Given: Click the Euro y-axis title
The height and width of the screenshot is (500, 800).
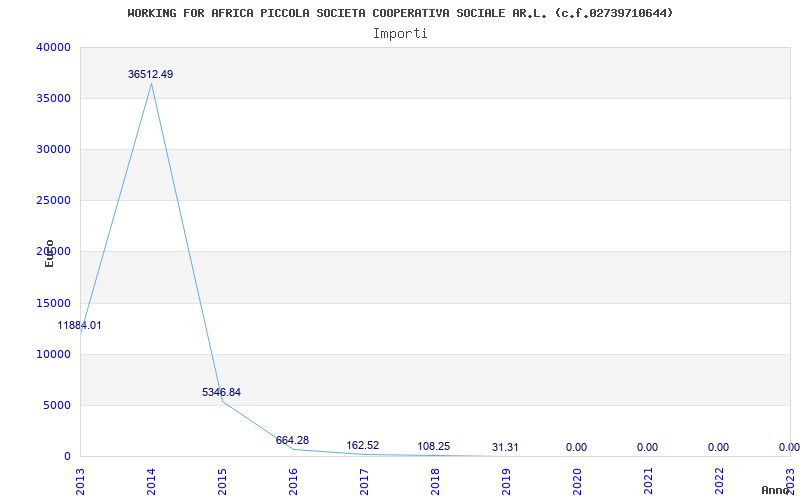Looking at the screenshot, I should [49, 254].
